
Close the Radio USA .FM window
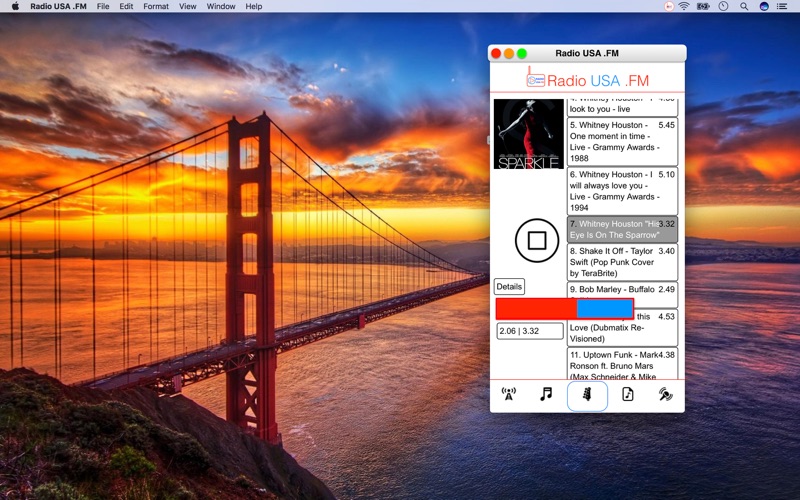click(496, 54)
